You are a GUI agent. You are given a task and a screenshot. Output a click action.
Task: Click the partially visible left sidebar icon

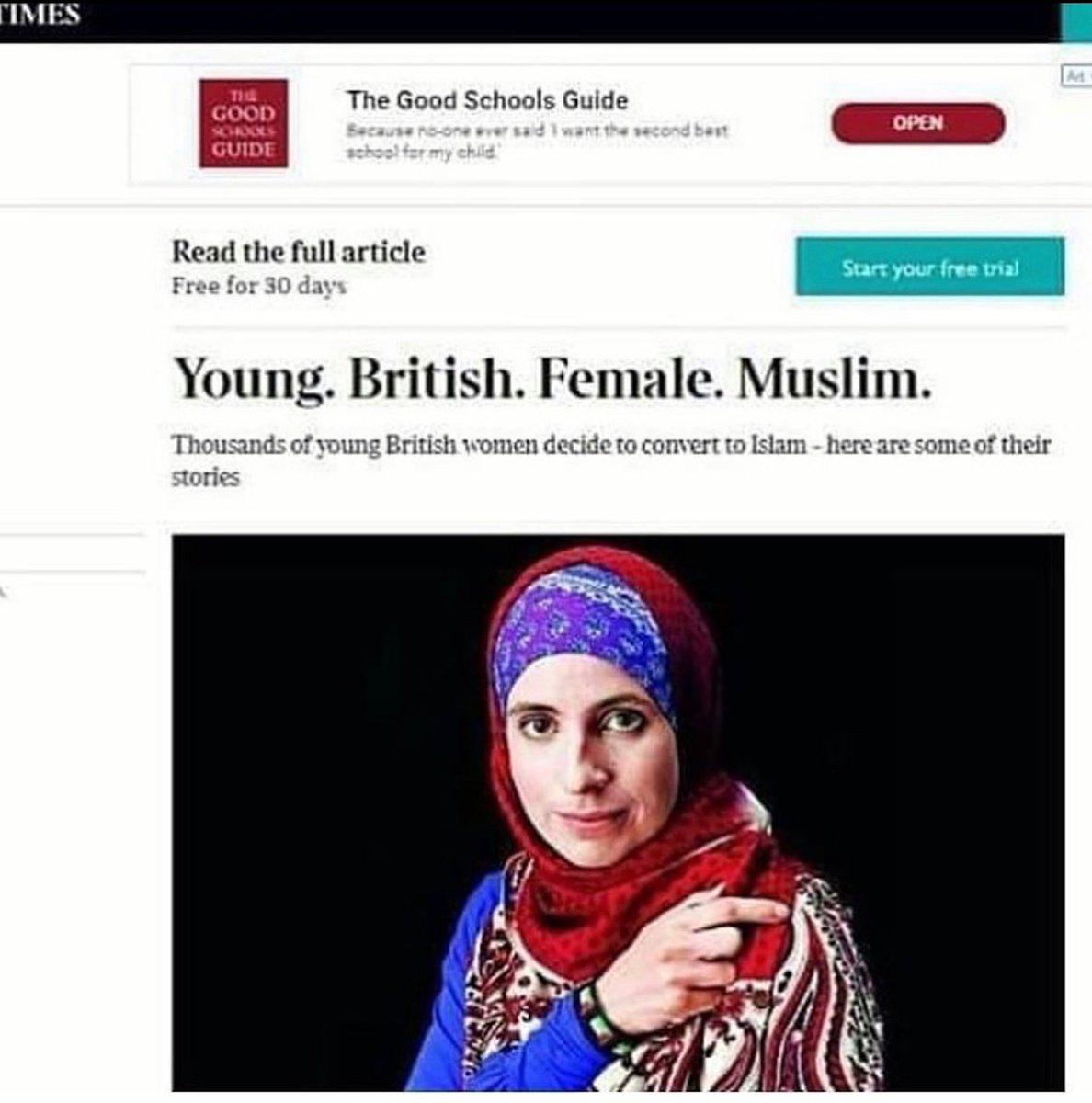coord(3,593)
